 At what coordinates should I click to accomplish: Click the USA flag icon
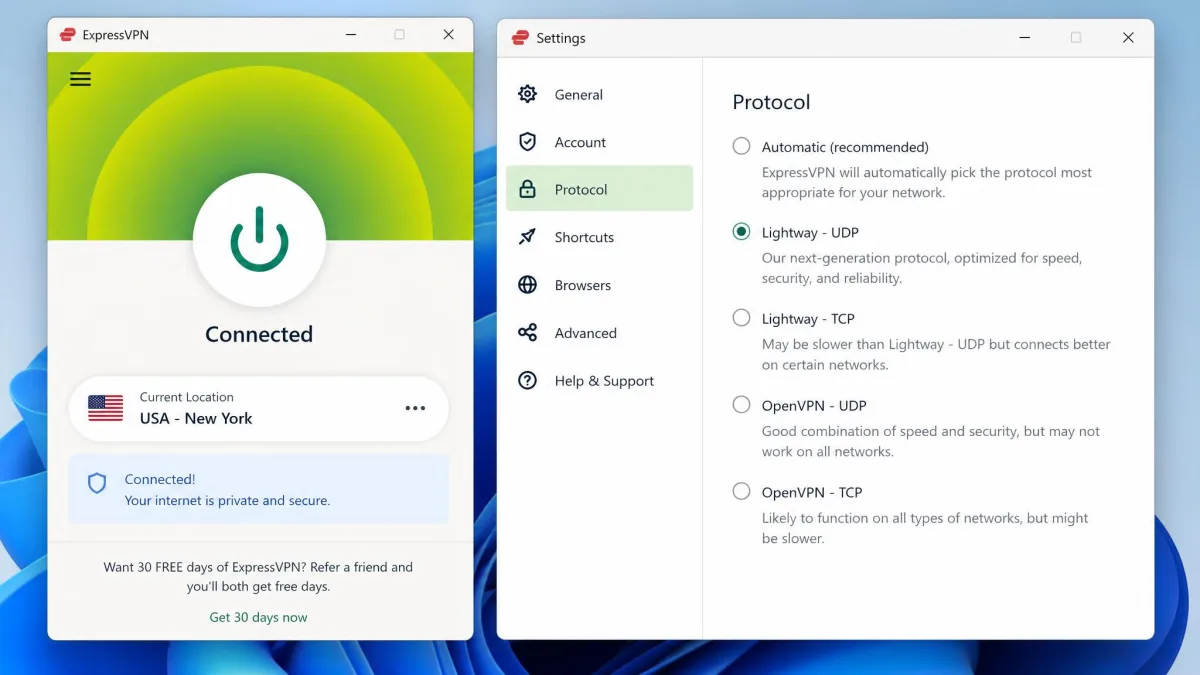pos(105,408)
